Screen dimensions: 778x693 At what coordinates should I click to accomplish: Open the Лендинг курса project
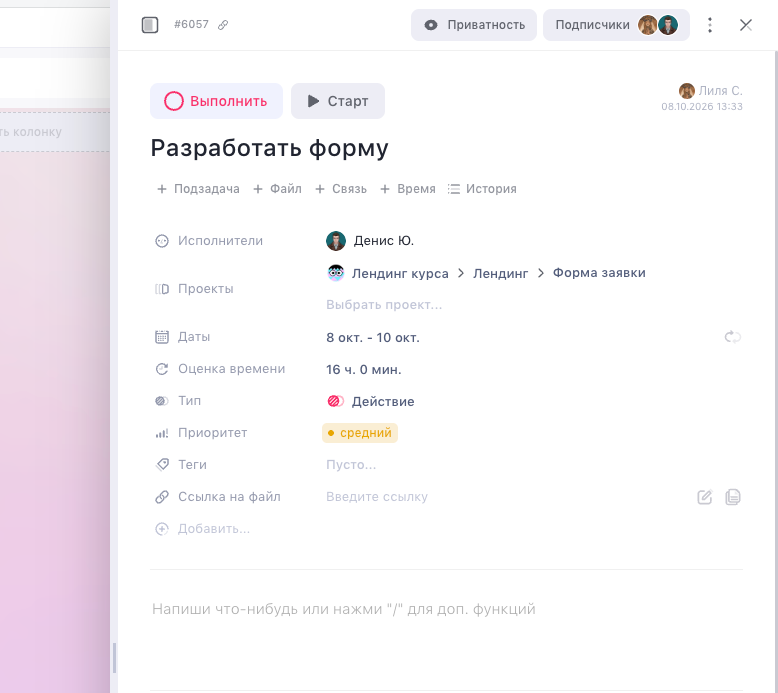pos(400,273)
